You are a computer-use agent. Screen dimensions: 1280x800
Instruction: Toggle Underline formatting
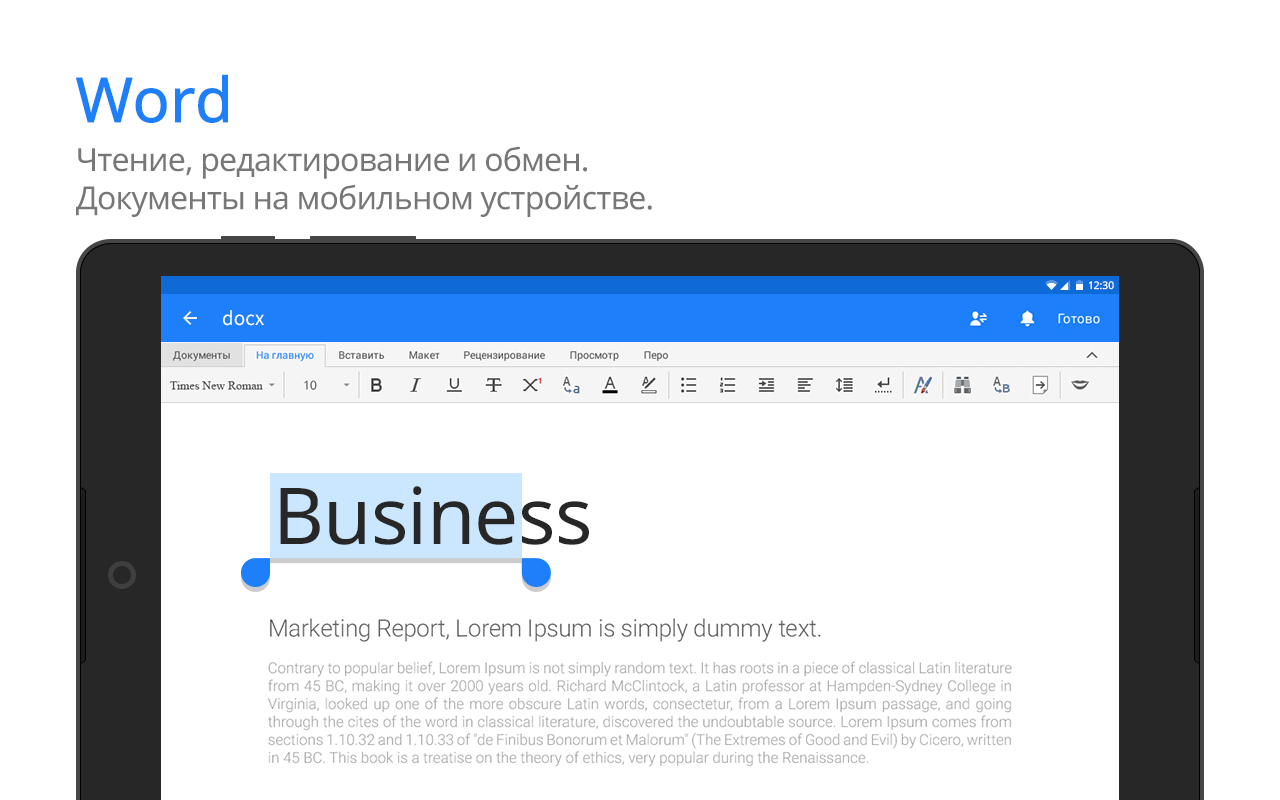click(454, 385)
